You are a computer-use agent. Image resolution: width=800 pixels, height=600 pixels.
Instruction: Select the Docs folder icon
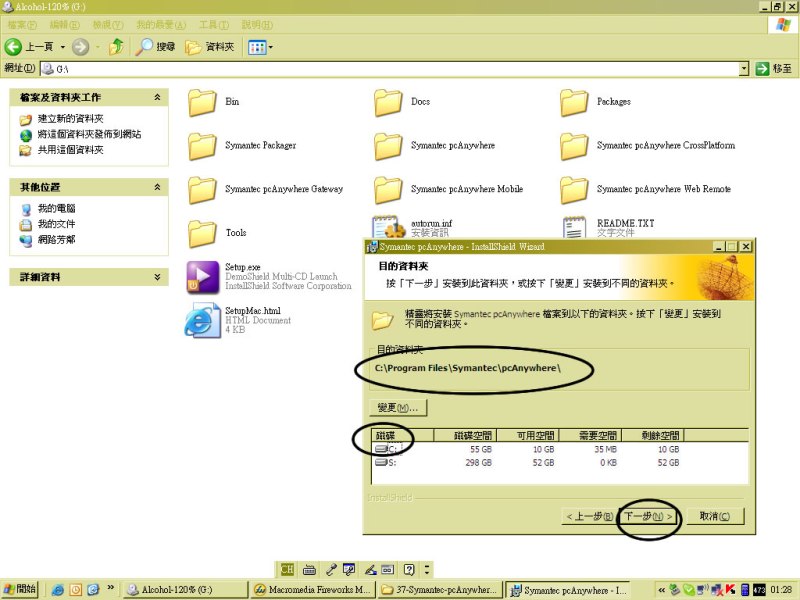[x=388, y=103]
